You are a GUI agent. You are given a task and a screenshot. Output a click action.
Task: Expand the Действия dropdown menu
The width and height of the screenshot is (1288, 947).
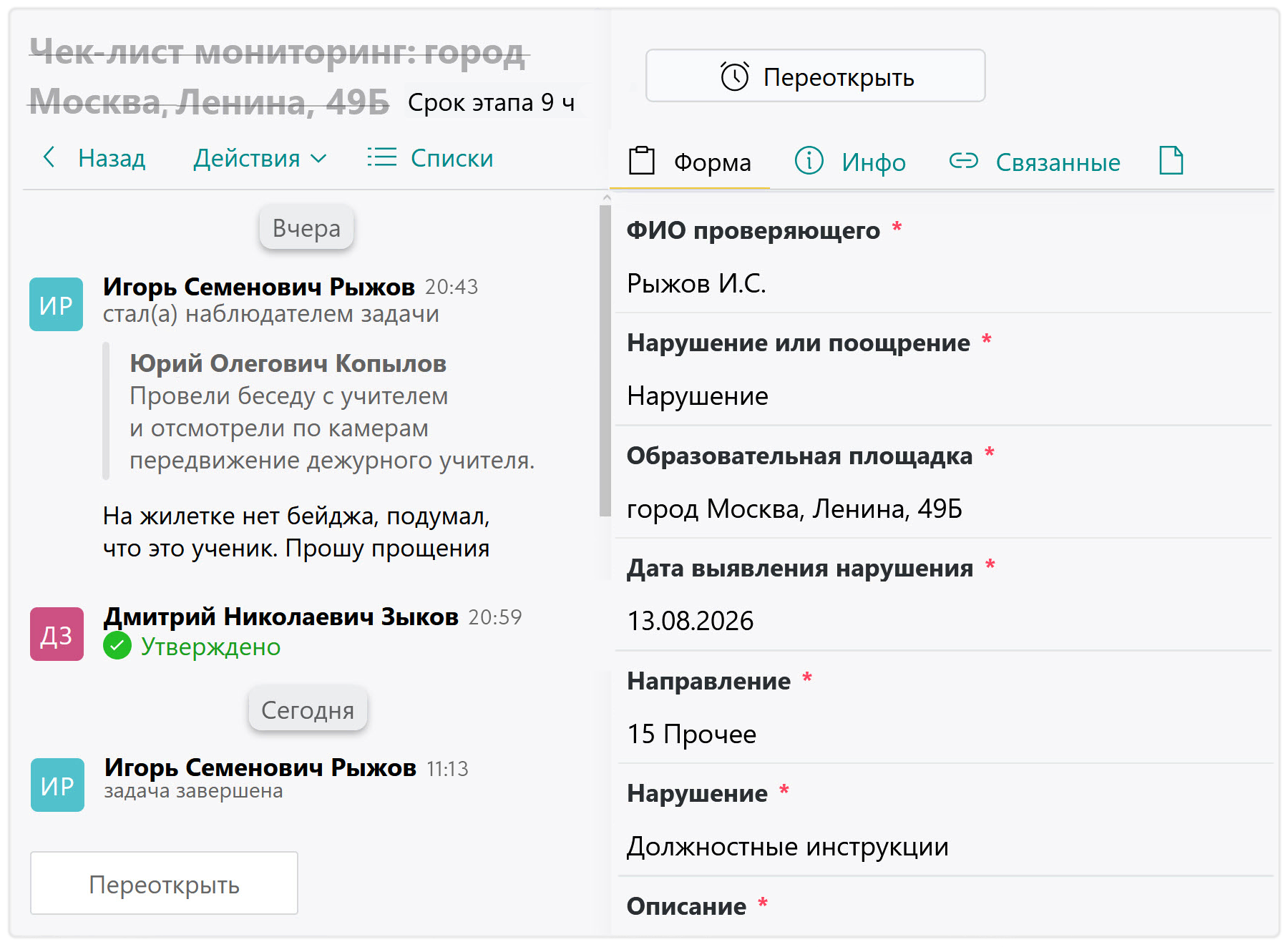(x=260, y=158)
